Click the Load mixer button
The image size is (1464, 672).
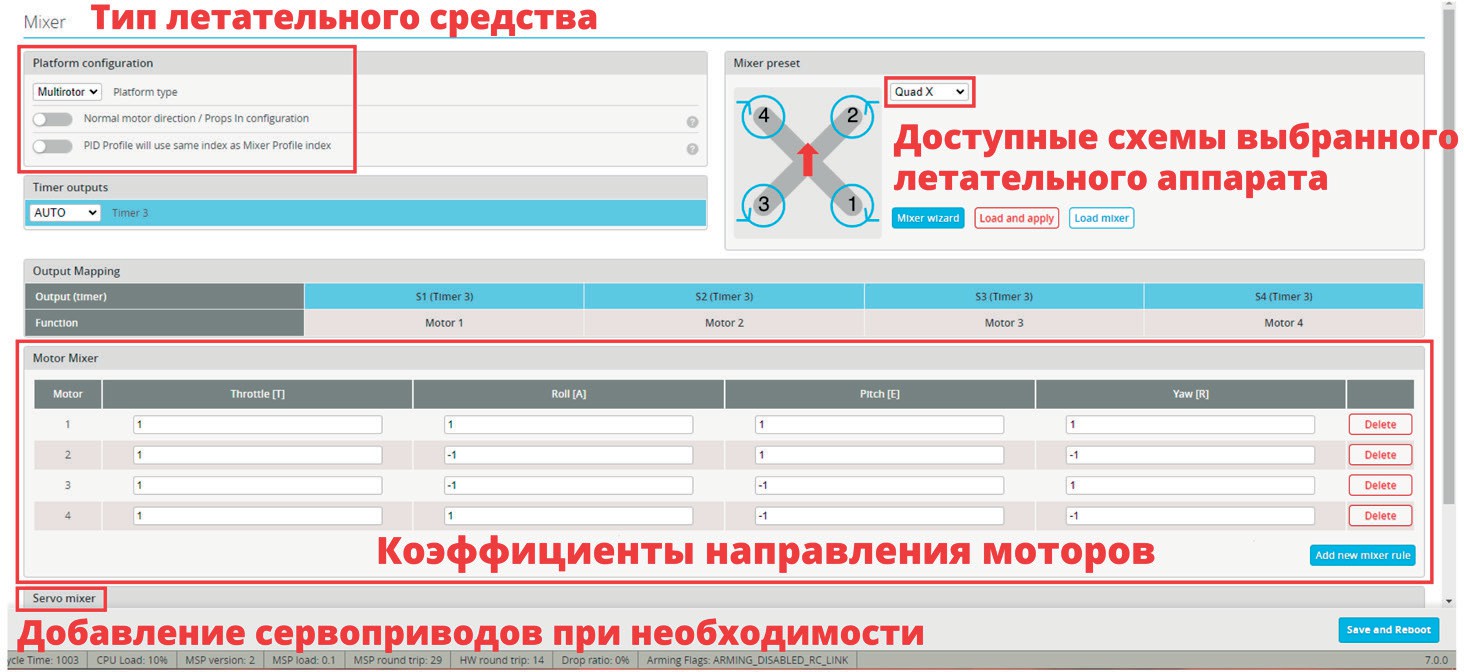pyautogui.click(x=1101, y=218)
